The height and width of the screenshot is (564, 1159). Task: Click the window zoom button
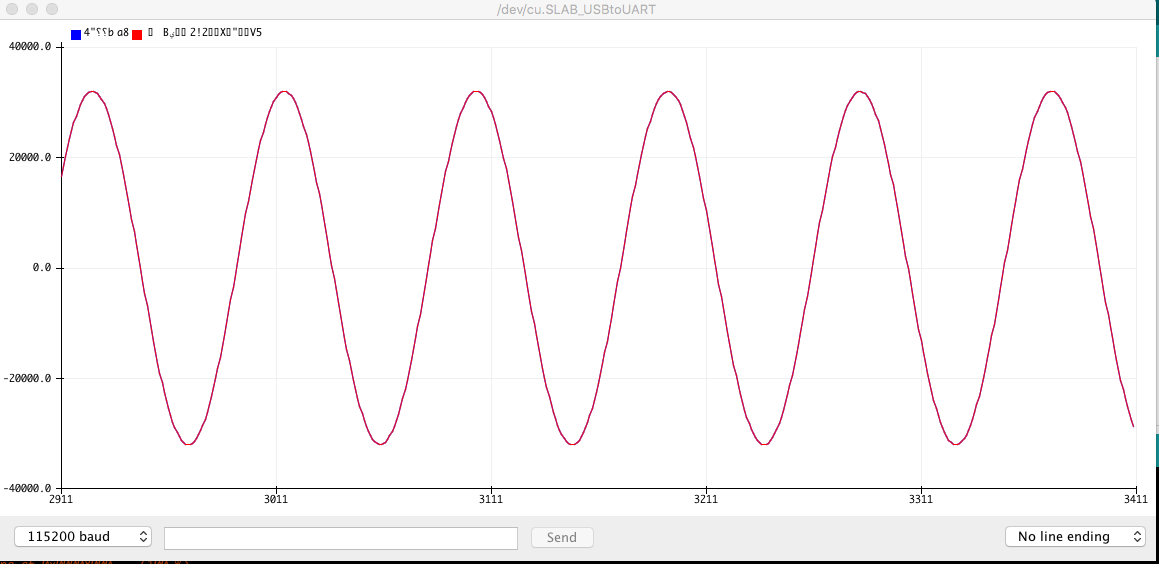pyautogui.click(x=51, y=9)
